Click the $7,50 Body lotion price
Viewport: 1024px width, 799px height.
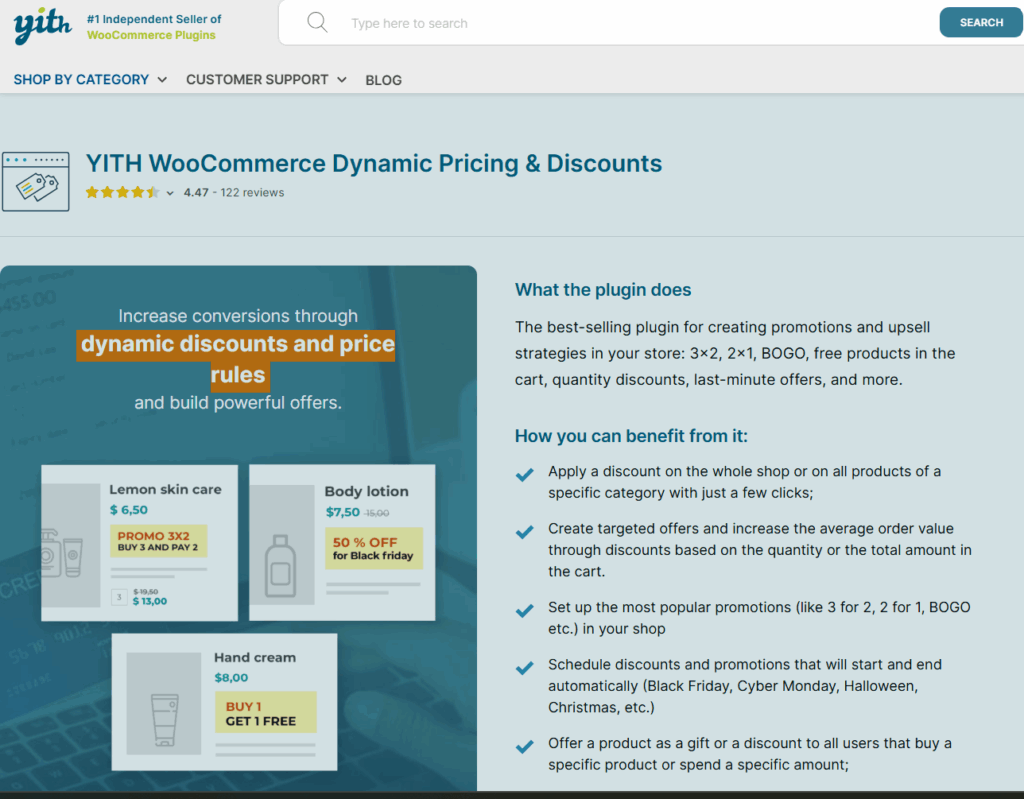tap(343, 512)
